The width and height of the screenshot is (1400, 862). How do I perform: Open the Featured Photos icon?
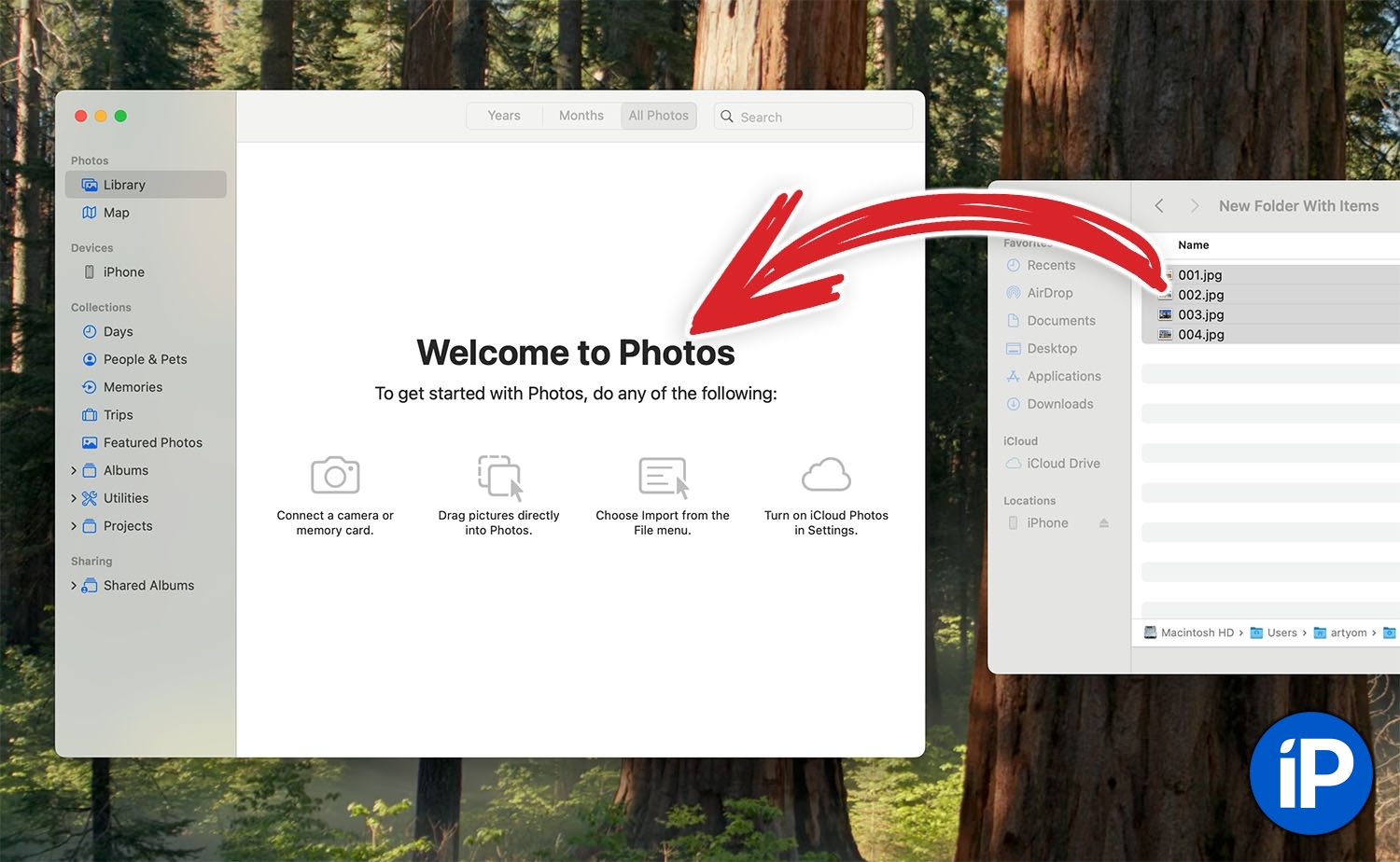(x=90, y=443)
